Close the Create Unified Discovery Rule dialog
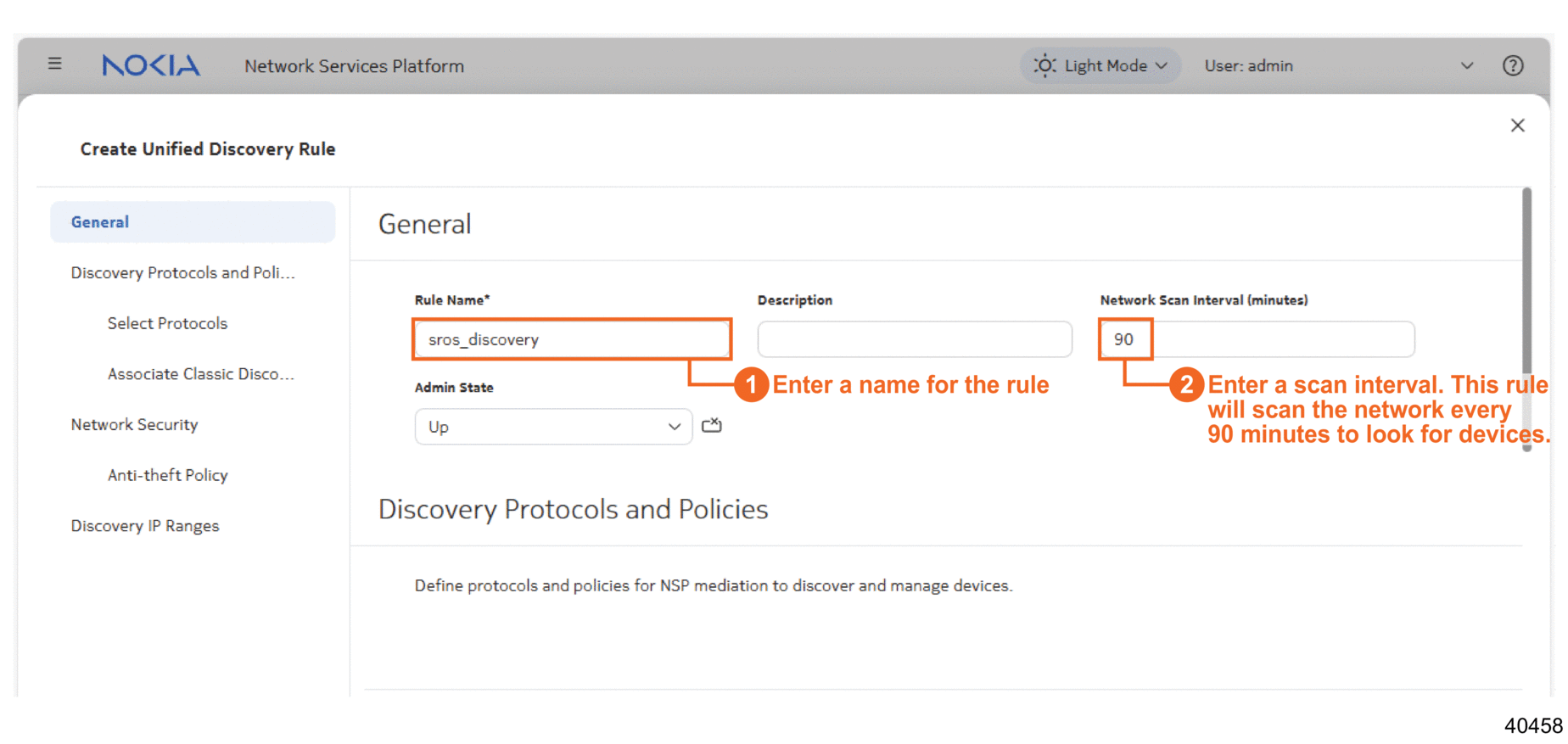The width and height of the screenshot is (1568, 744). (x=1517, y=126)
